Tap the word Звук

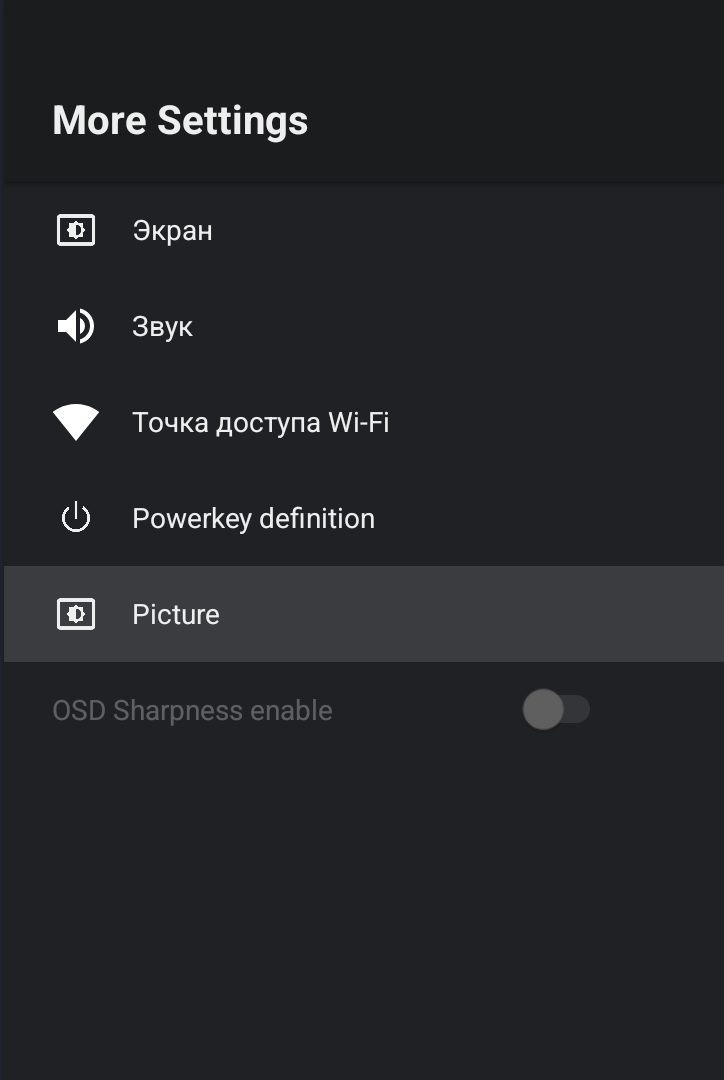(162, 327)
